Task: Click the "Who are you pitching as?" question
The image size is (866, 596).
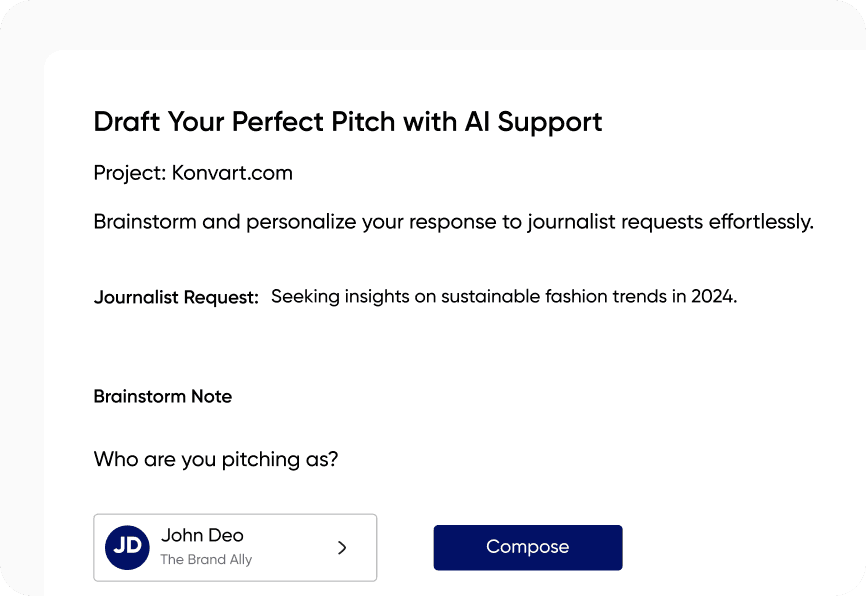Action: (x=215, y=460)
